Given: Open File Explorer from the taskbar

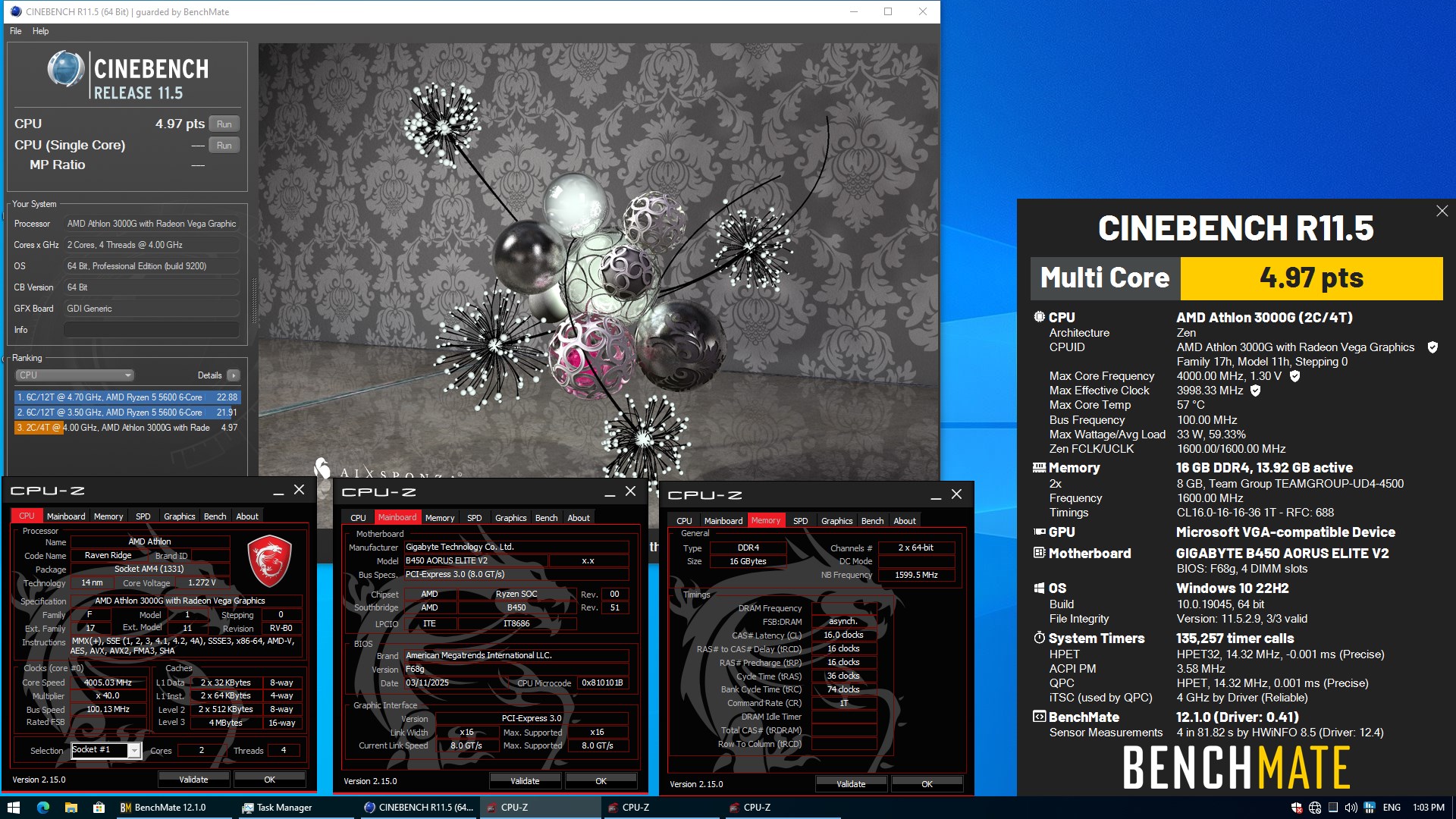Looking at the screenshot, I should [x=71, y=808].
